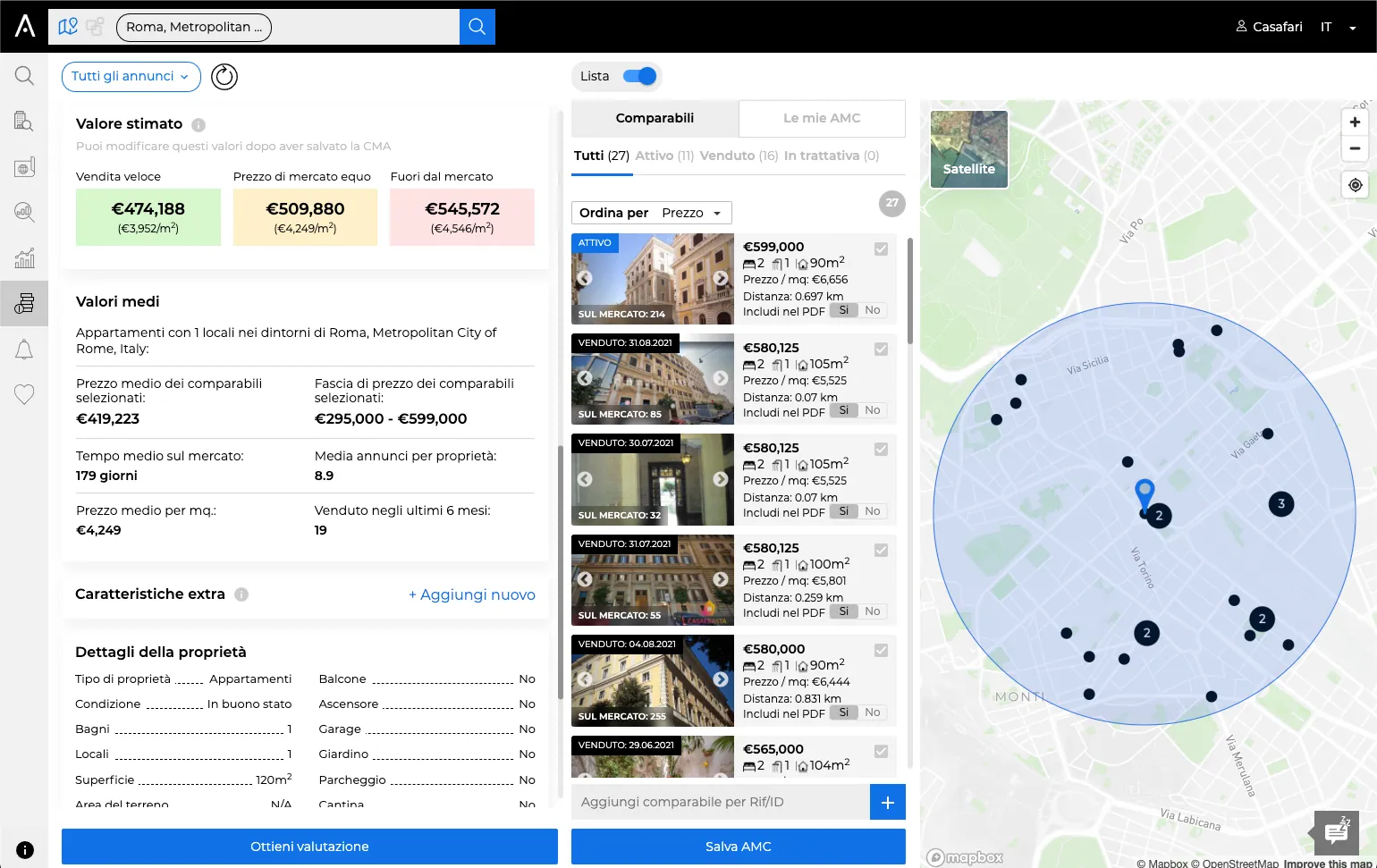Open the IT language dropdown
The image size is (1377, 868).
1339,27
